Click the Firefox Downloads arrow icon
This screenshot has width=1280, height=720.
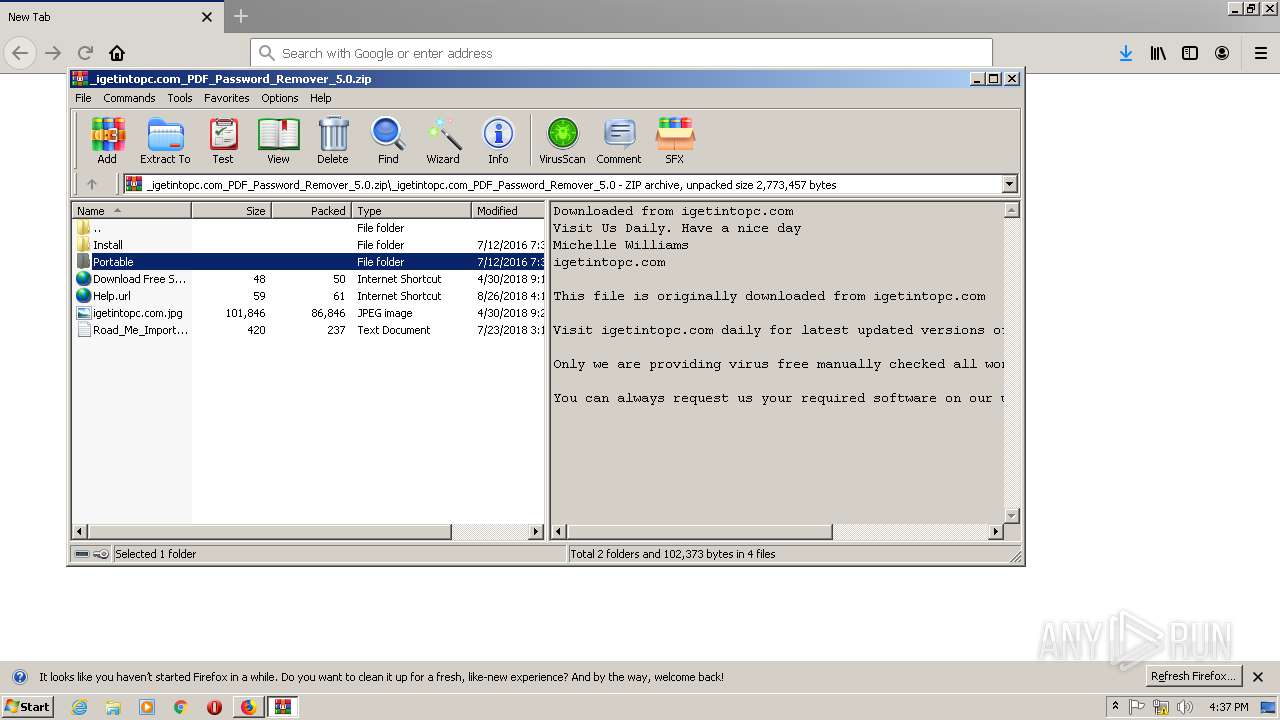click(x=1126, y=53)
